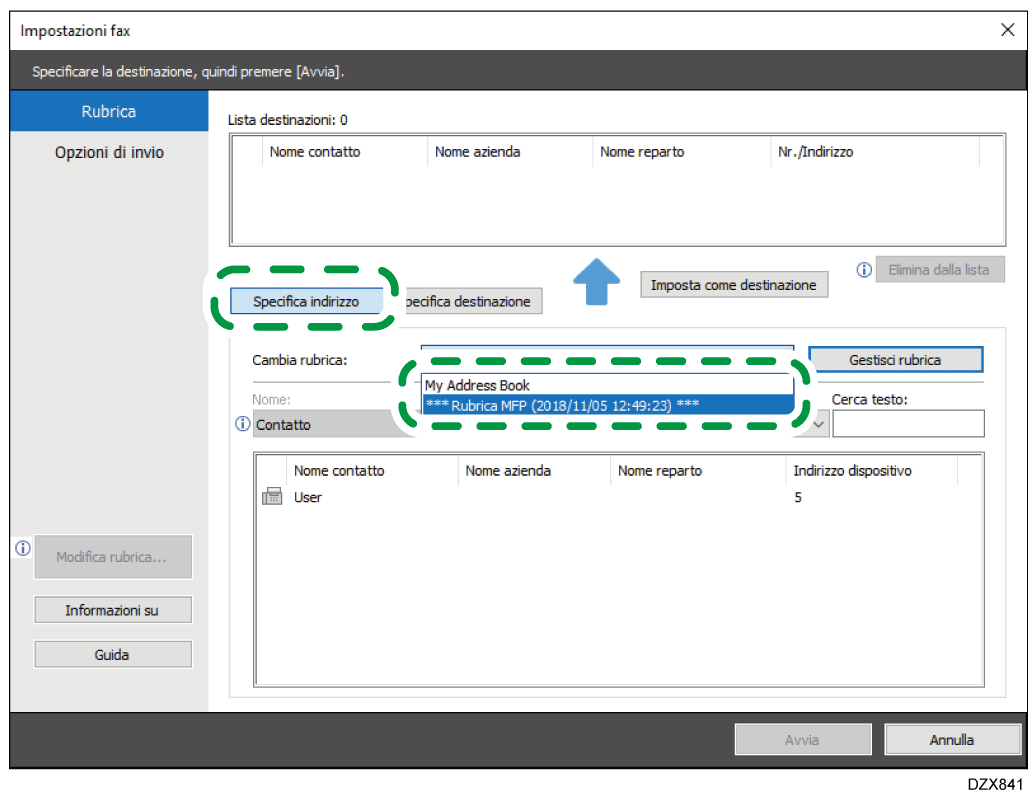The height and width of the screenshot is (796, 1028).
Task: Open Informazioni su
Action: 113,610
